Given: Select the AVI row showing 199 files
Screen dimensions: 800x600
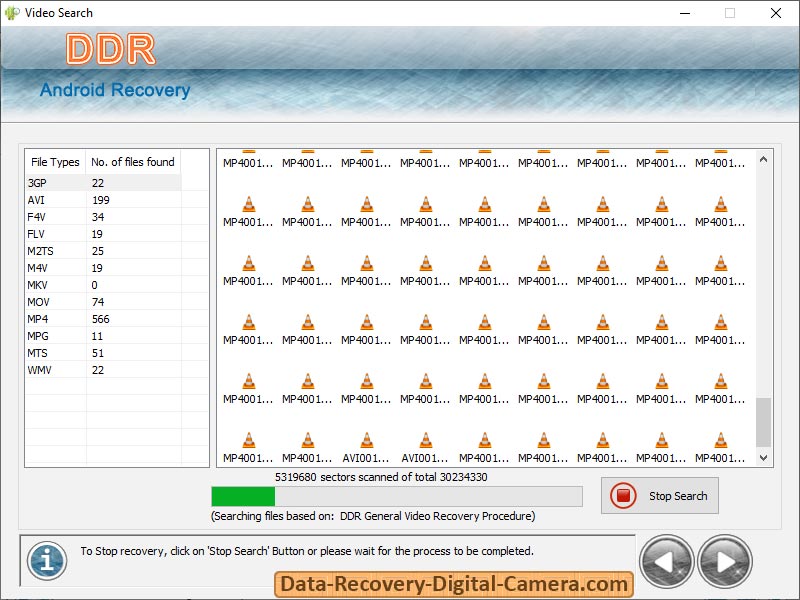Looking at the screenshot, I should (x=60, y=200).
